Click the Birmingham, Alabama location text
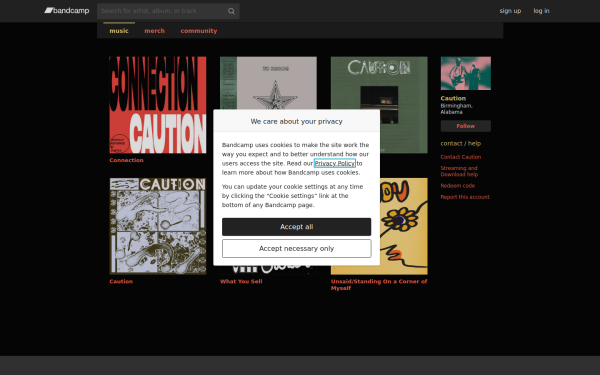The width and height of the screenshot is (600, 375). tap(457, 109)
